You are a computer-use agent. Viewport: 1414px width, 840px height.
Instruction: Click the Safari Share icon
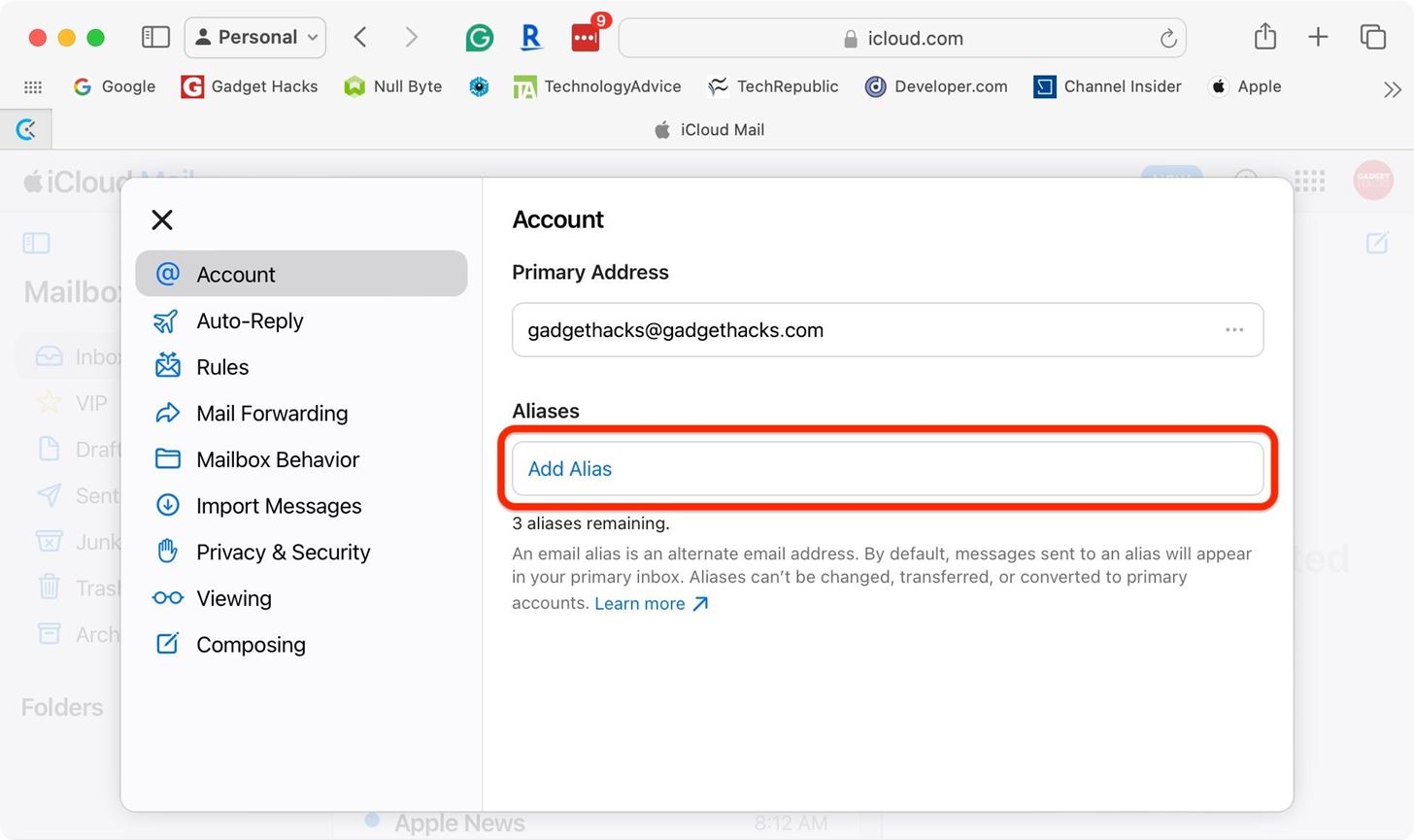[1264, 38]
